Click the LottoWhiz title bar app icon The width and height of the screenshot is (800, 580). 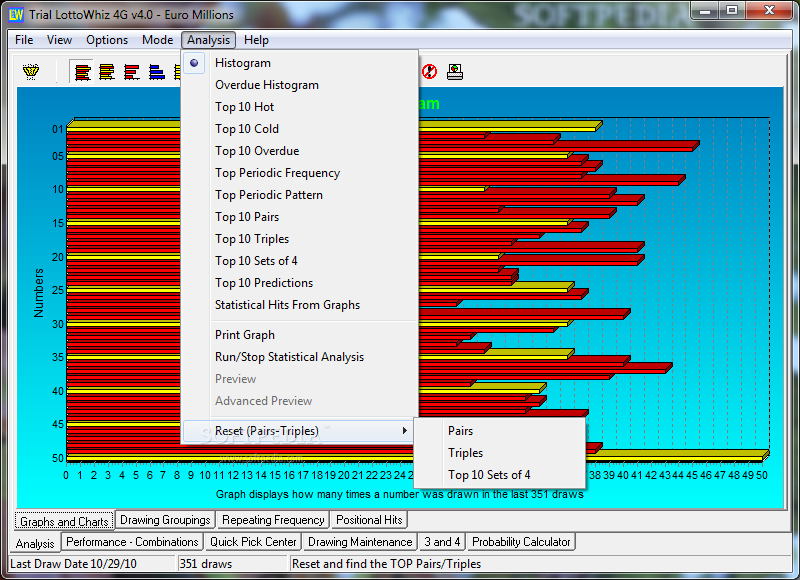[16, 14]
